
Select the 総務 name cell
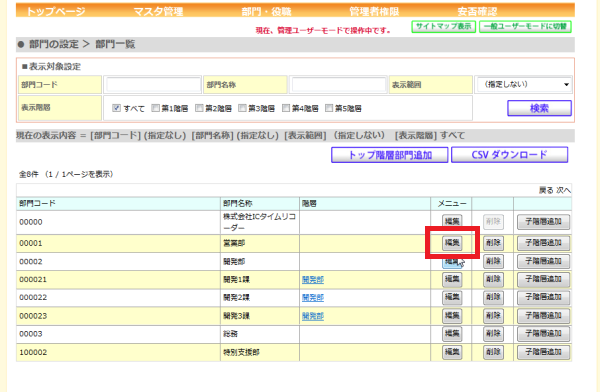[x=260, y=334]
